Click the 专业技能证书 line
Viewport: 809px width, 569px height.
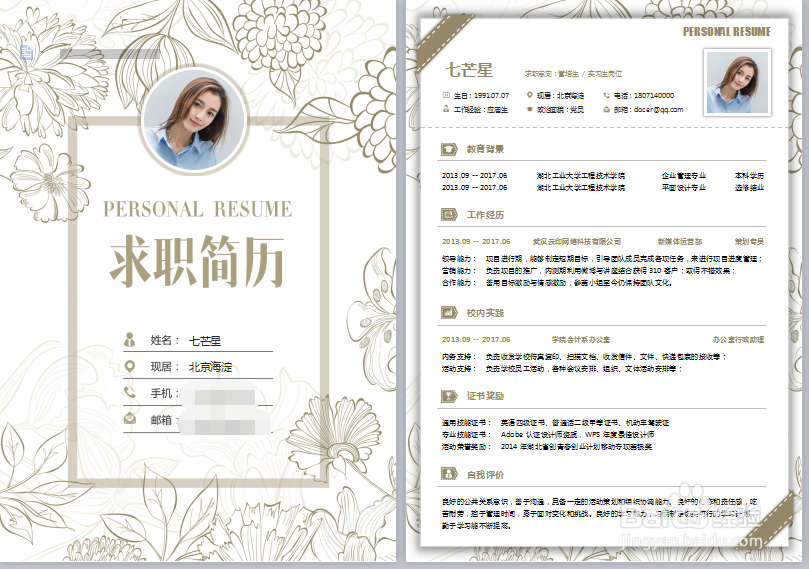(x=548, y=434)
